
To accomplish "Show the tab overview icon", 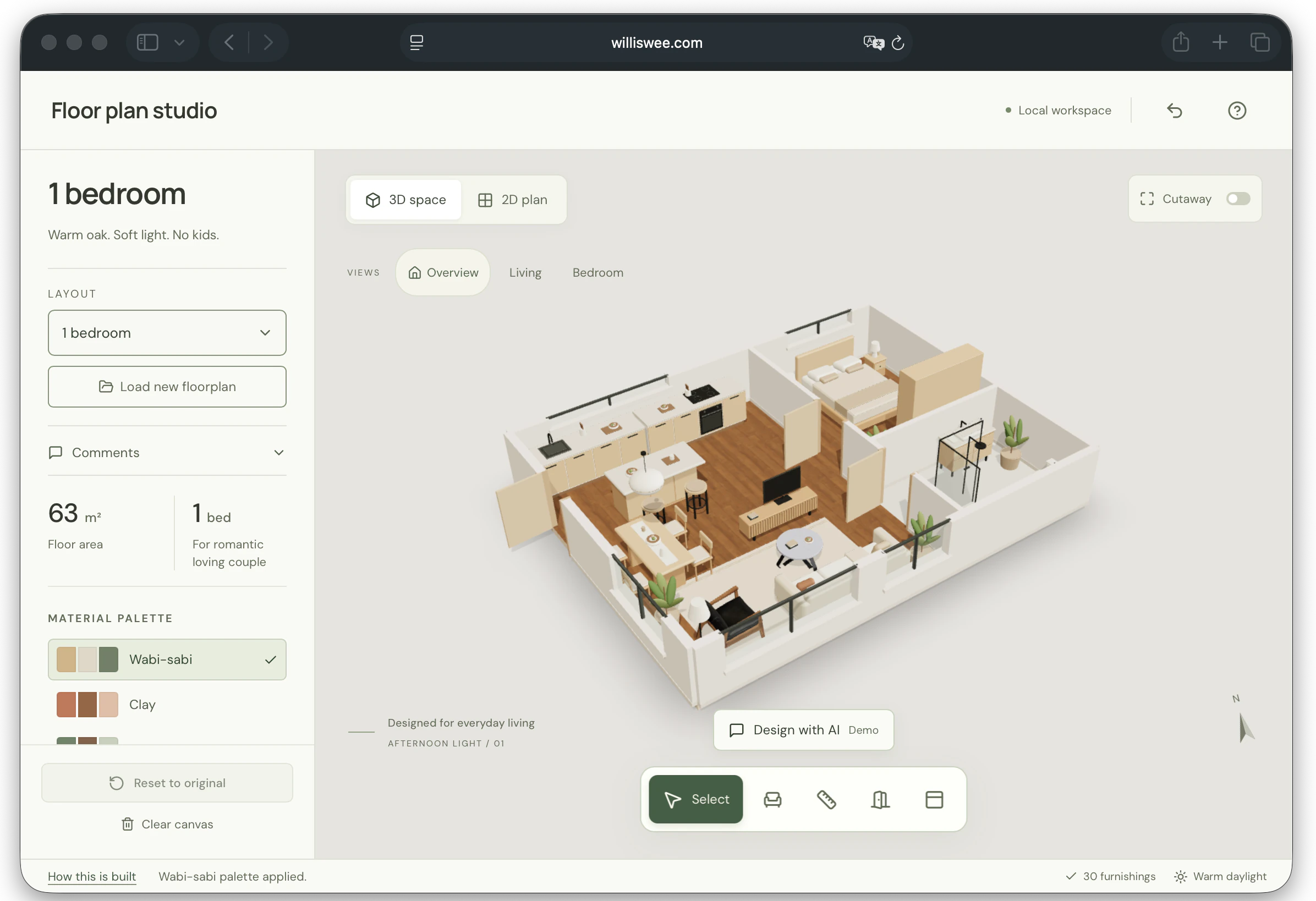I will [x=1259, y=42].
